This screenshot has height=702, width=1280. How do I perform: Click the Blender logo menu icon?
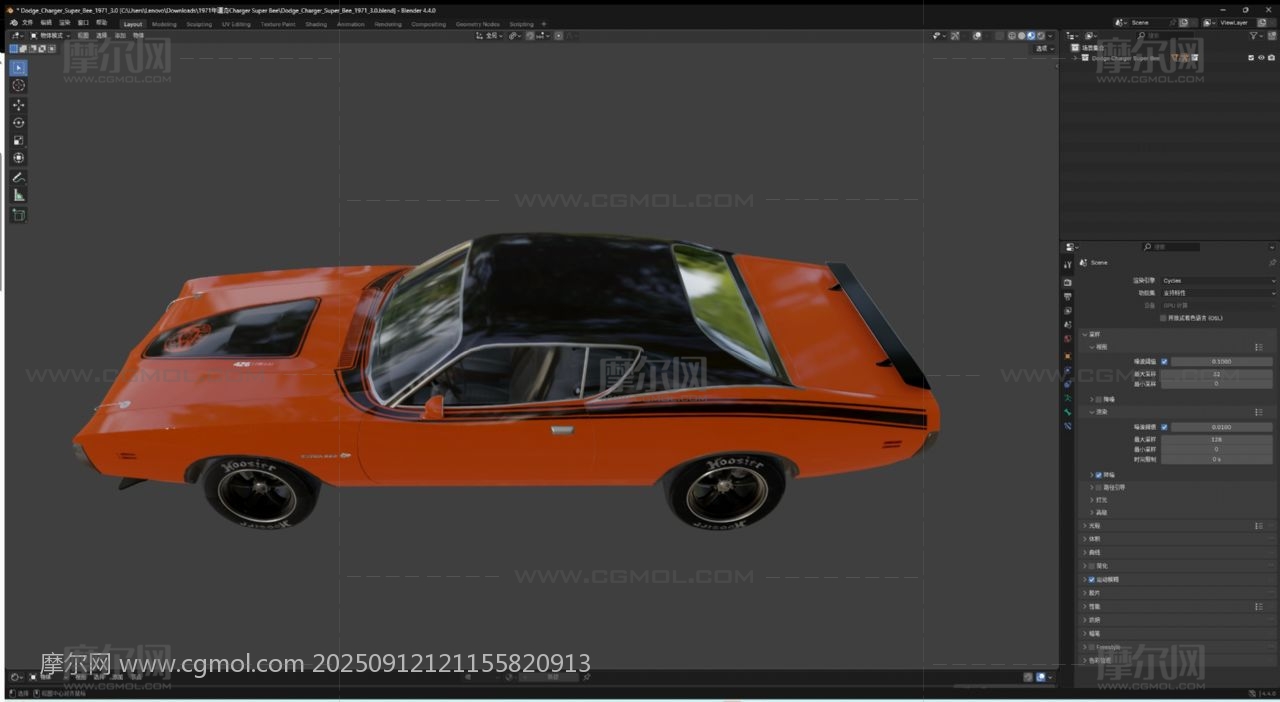(x=13, y=23)
